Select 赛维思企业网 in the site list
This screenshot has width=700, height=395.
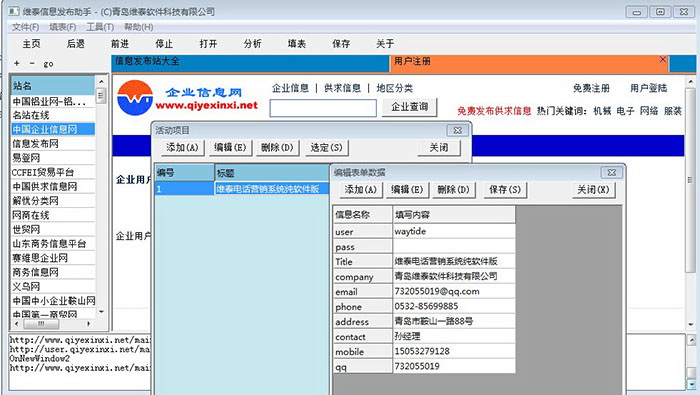point(53,258)
